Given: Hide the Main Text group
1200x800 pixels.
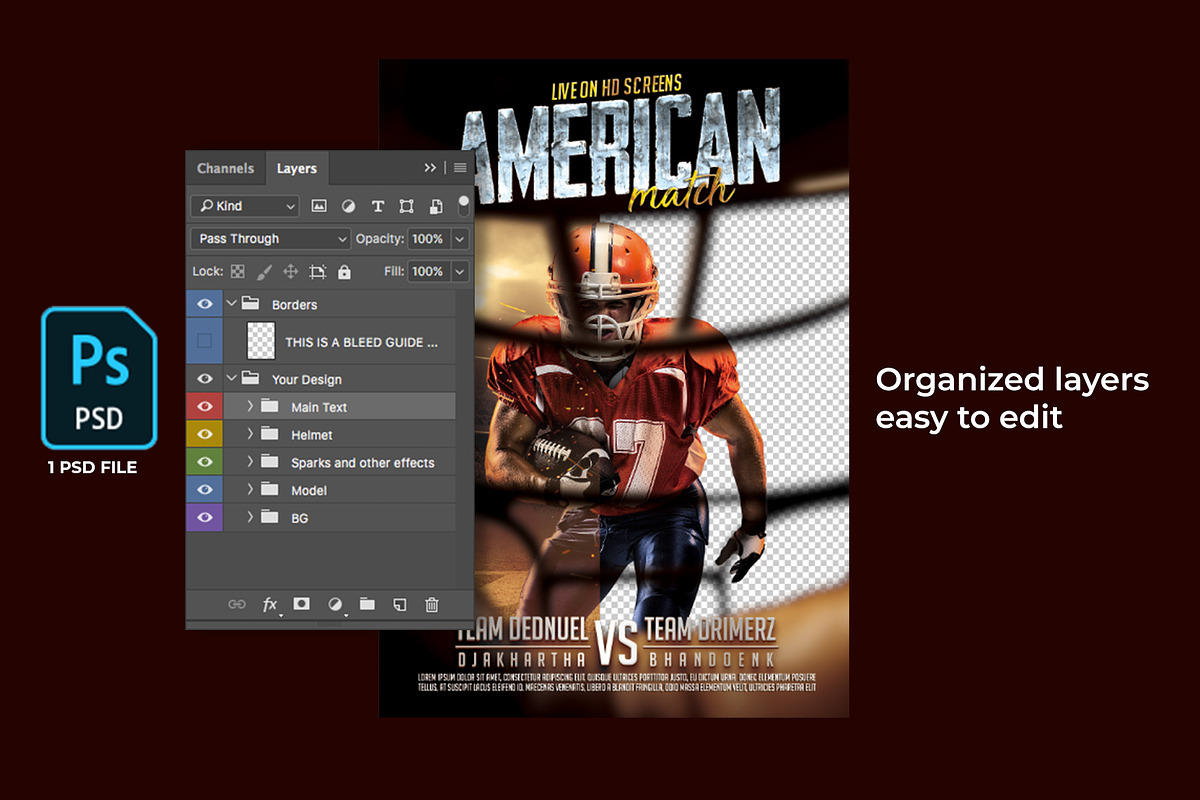Looking at the screenshot, I should click(x=205, y=407).
